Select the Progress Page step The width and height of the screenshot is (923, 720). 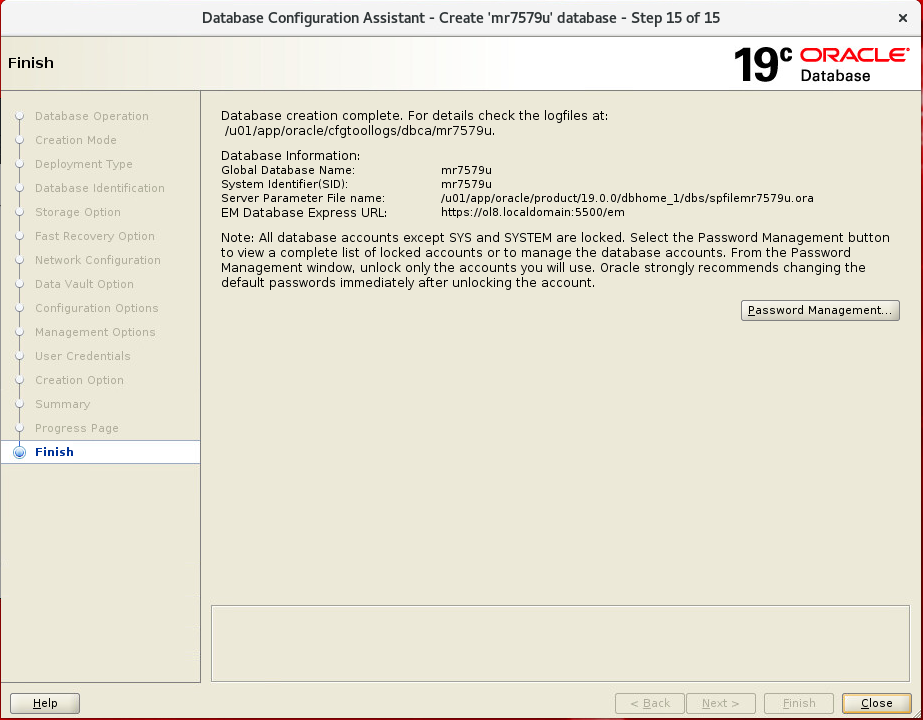77,428
